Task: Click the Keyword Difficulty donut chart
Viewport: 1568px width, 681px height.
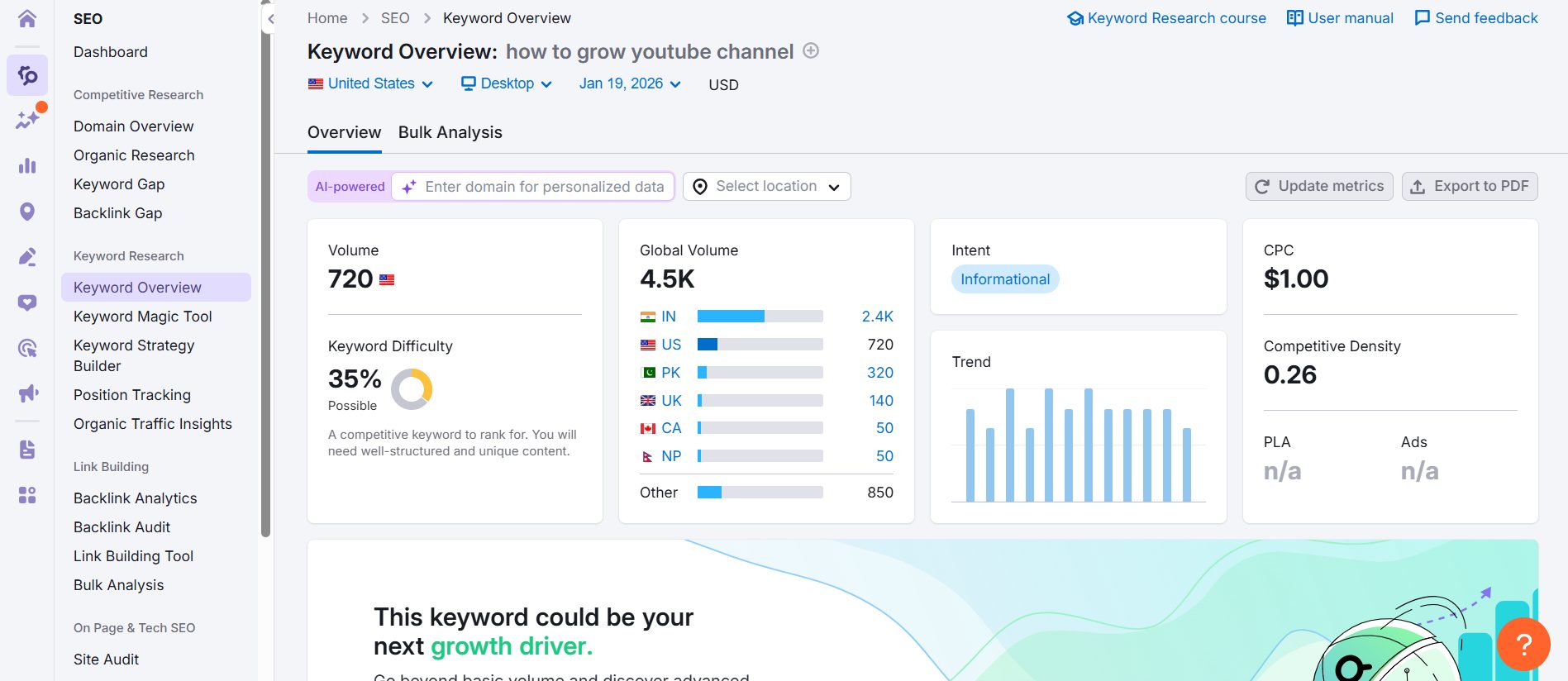Action: [412, 388]
